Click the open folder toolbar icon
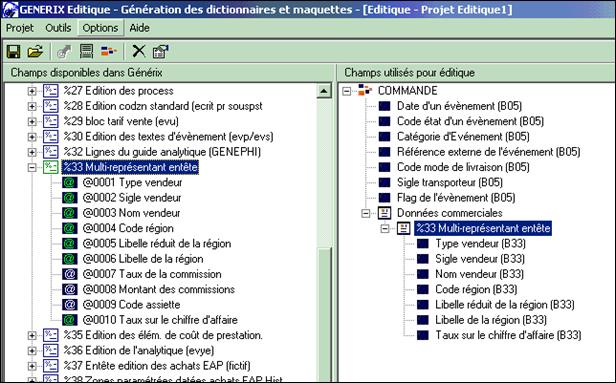Screen dimensions: 616x383 click(x=35, y=51)
